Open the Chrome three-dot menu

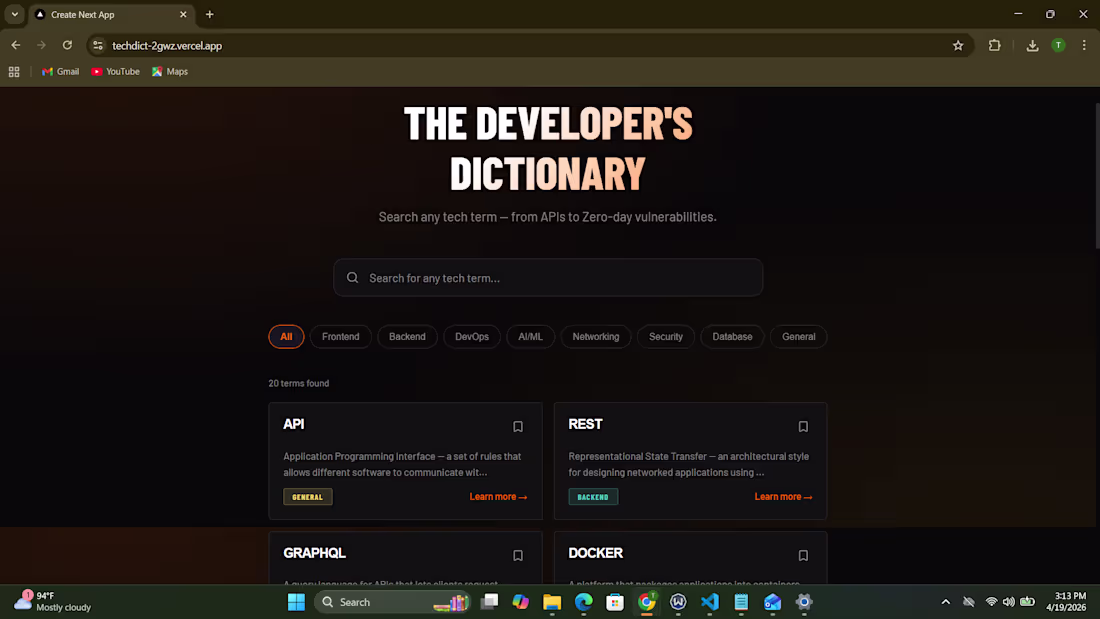click(1084, 45)
